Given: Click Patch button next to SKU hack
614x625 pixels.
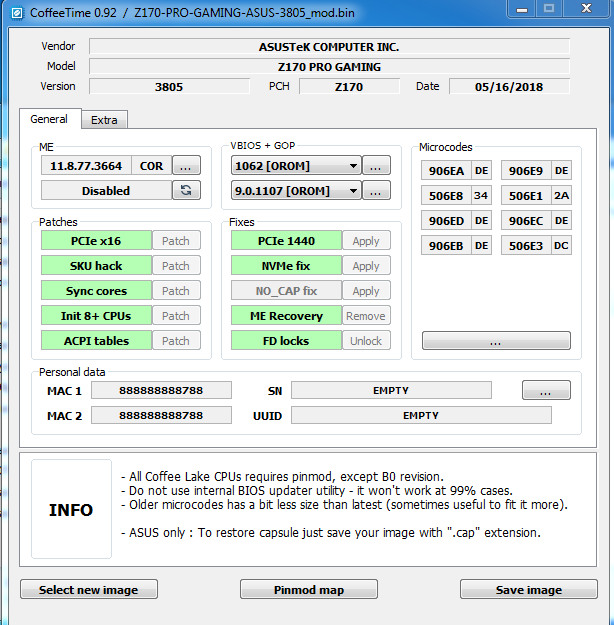Looking at the screenshot, I should (176, 265).
